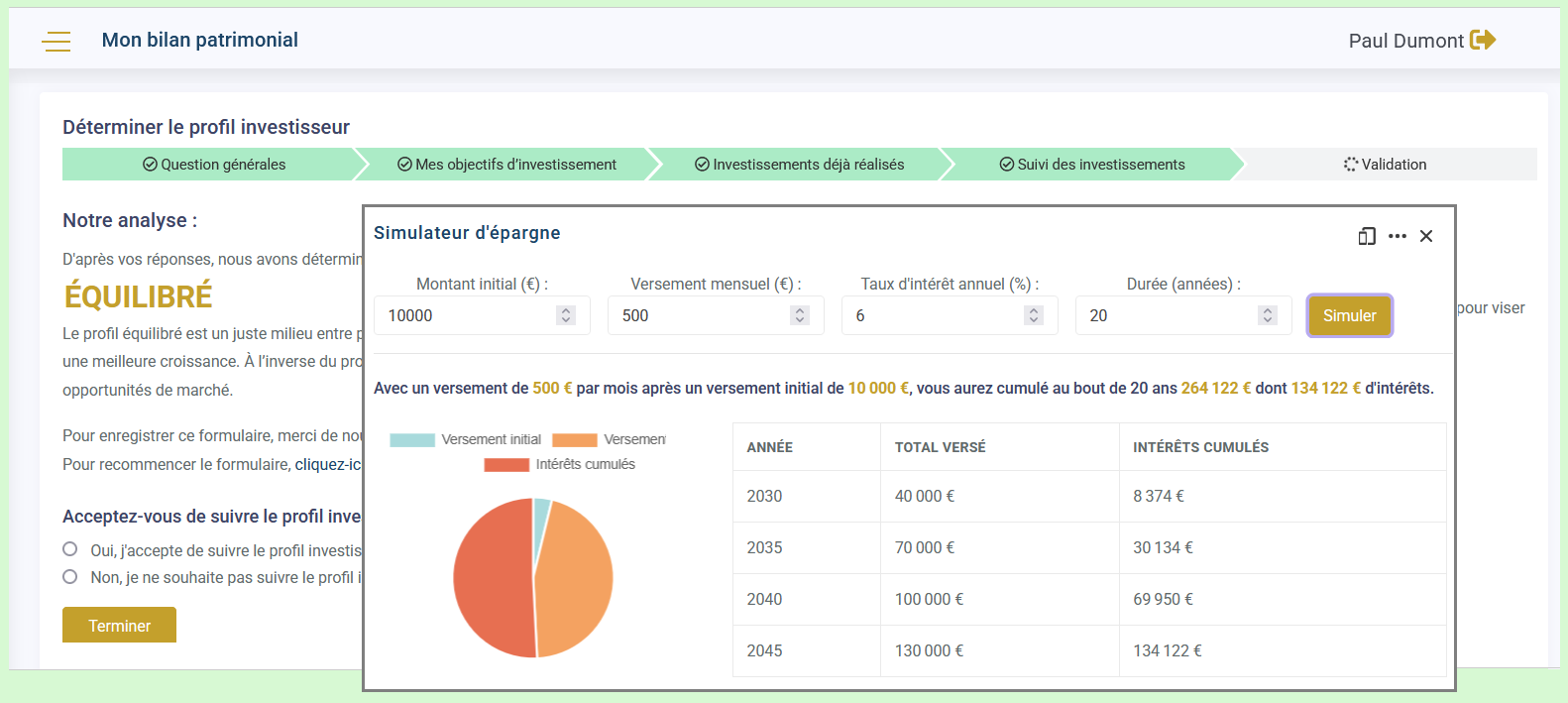Select the 'Non, je ne souhaite pas' radio button
Screen dimensions: 1568x703
click(70, 577)
